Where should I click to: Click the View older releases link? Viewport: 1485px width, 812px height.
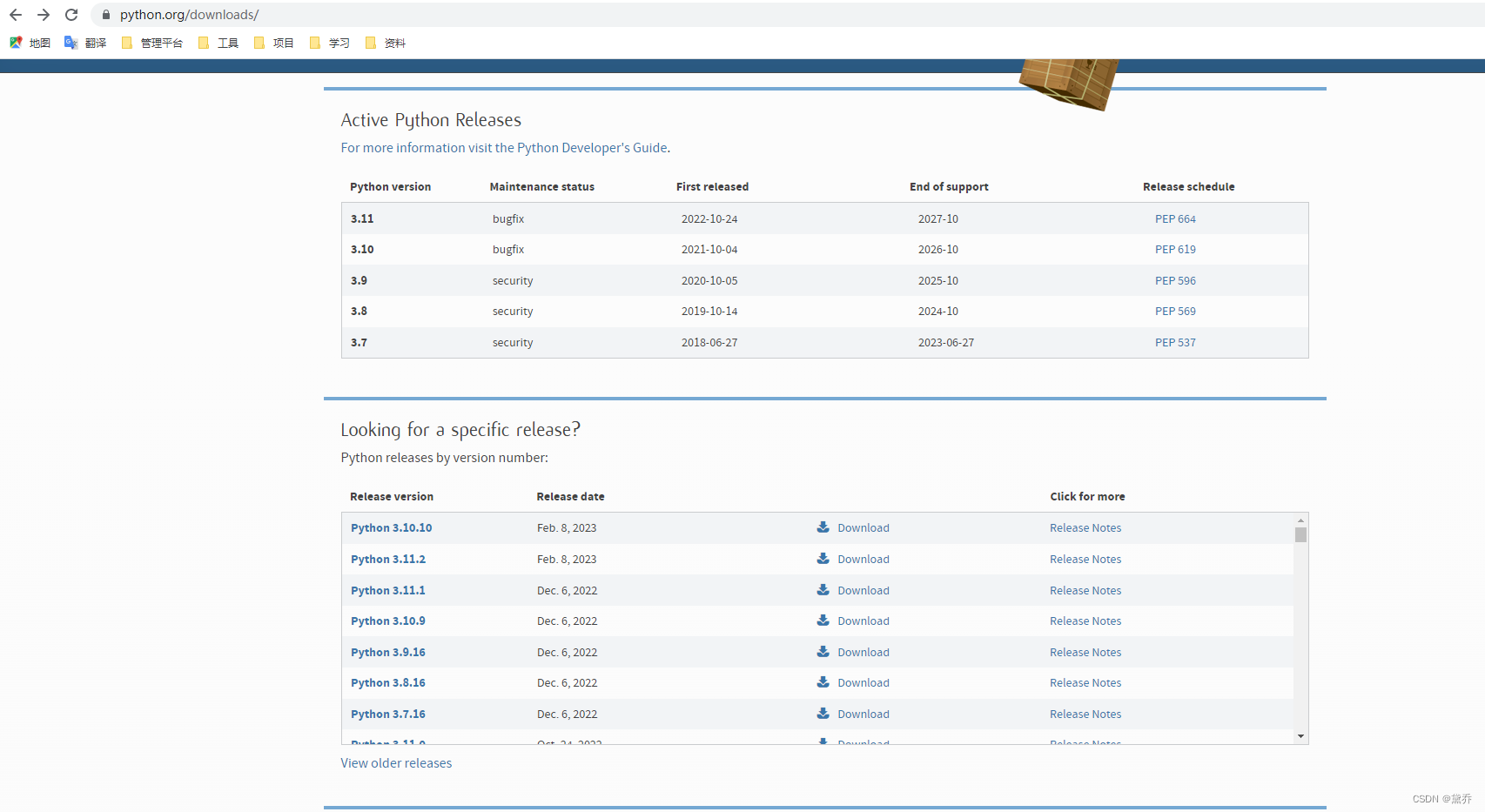tap(396, 763)
